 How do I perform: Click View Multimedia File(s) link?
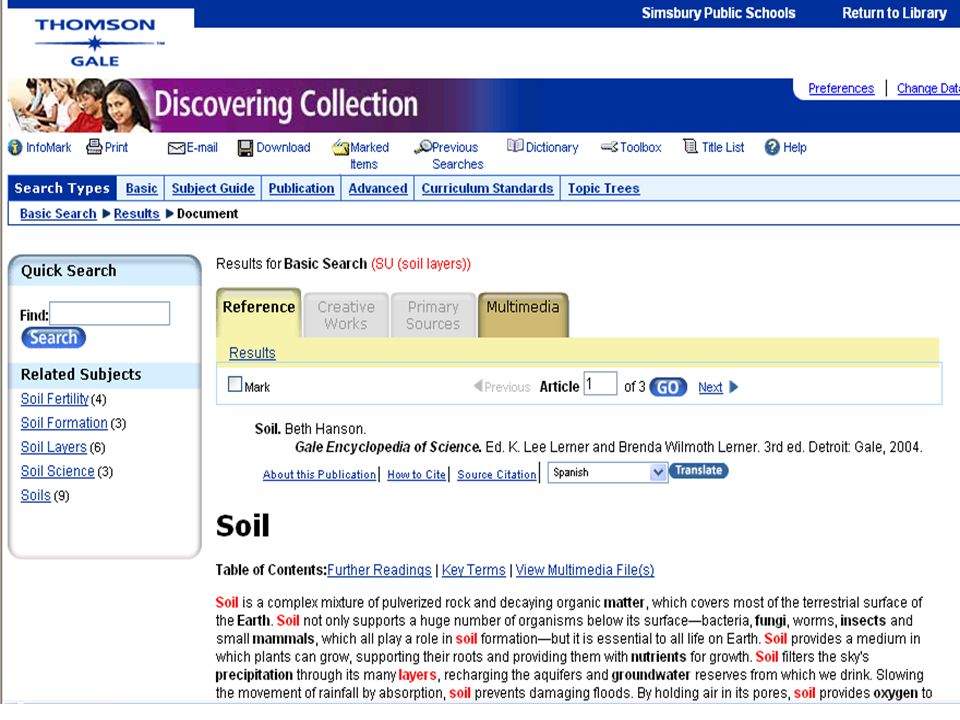coord(585,570)
